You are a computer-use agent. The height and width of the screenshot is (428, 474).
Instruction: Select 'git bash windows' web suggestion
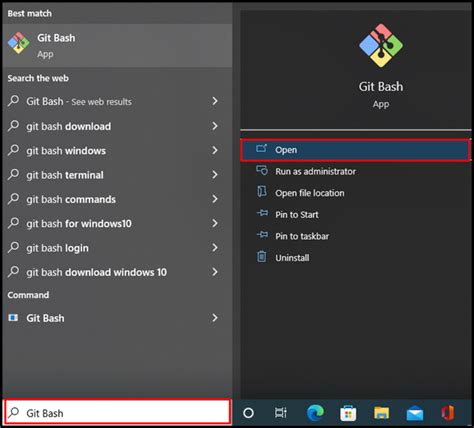(x=117, y=150)
